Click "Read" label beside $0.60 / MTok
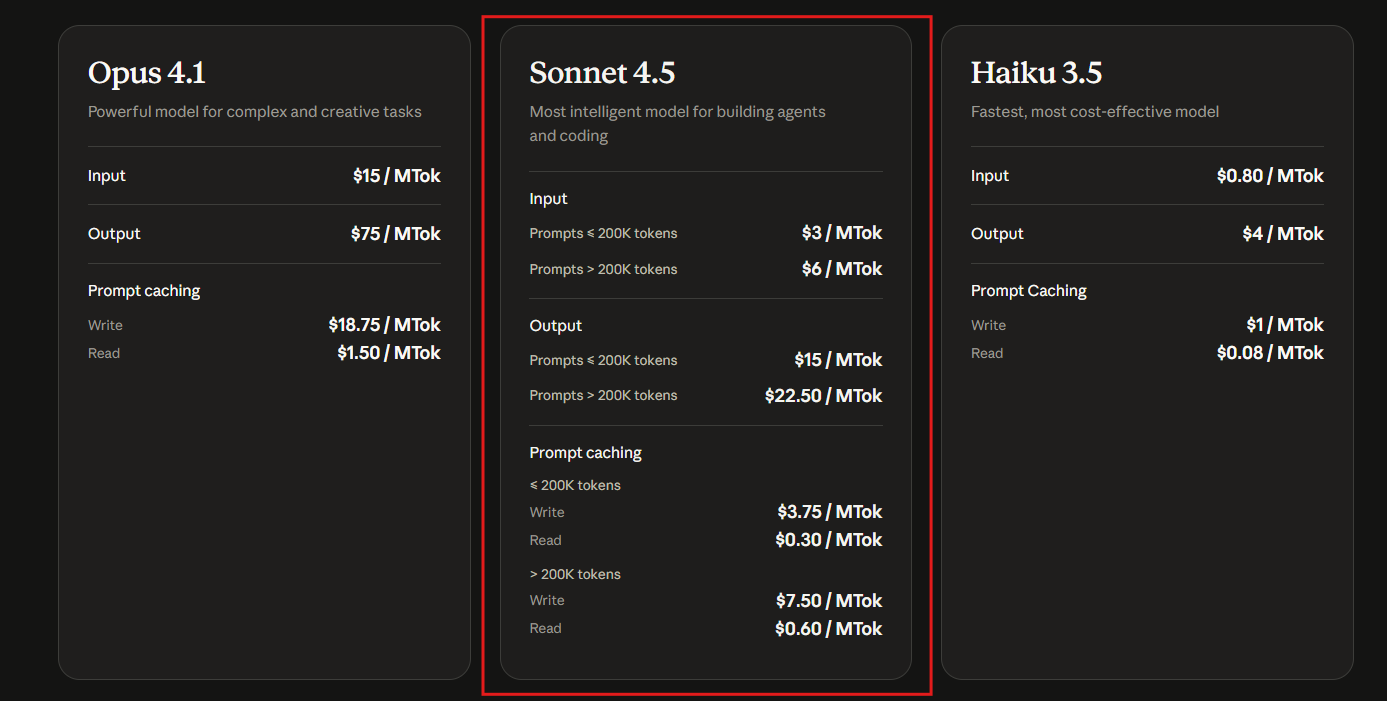 click(545, 628)
